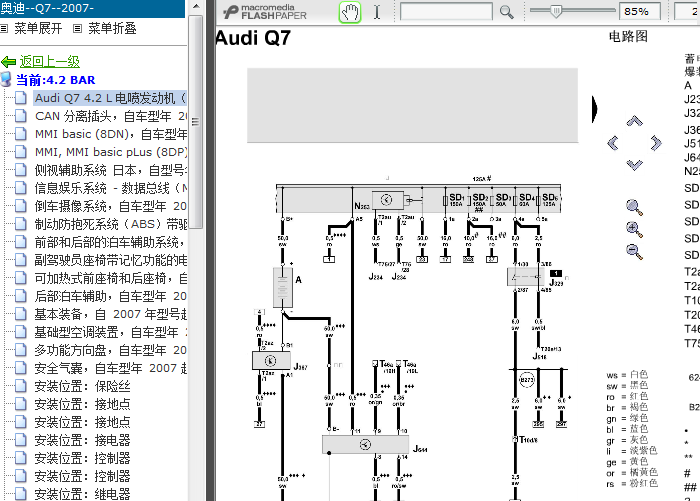Click the sidebar vertical scrollbar thumb
The height and width of the screenshot is (501, 700).
(x=196, y=121)
